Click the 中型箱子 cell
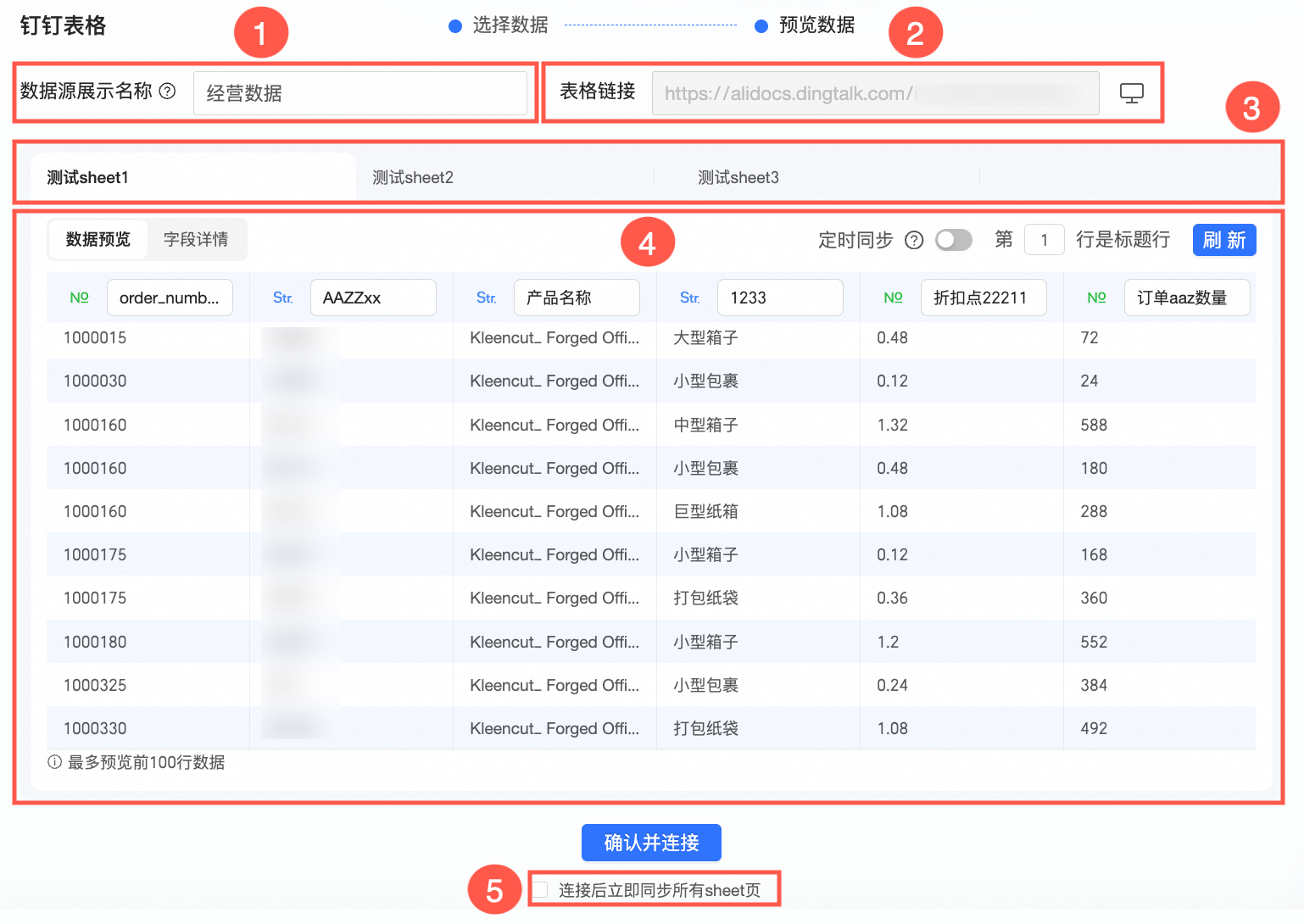Image resolution: width=1304 pixels, height=924 pixels. click(705, 425)
